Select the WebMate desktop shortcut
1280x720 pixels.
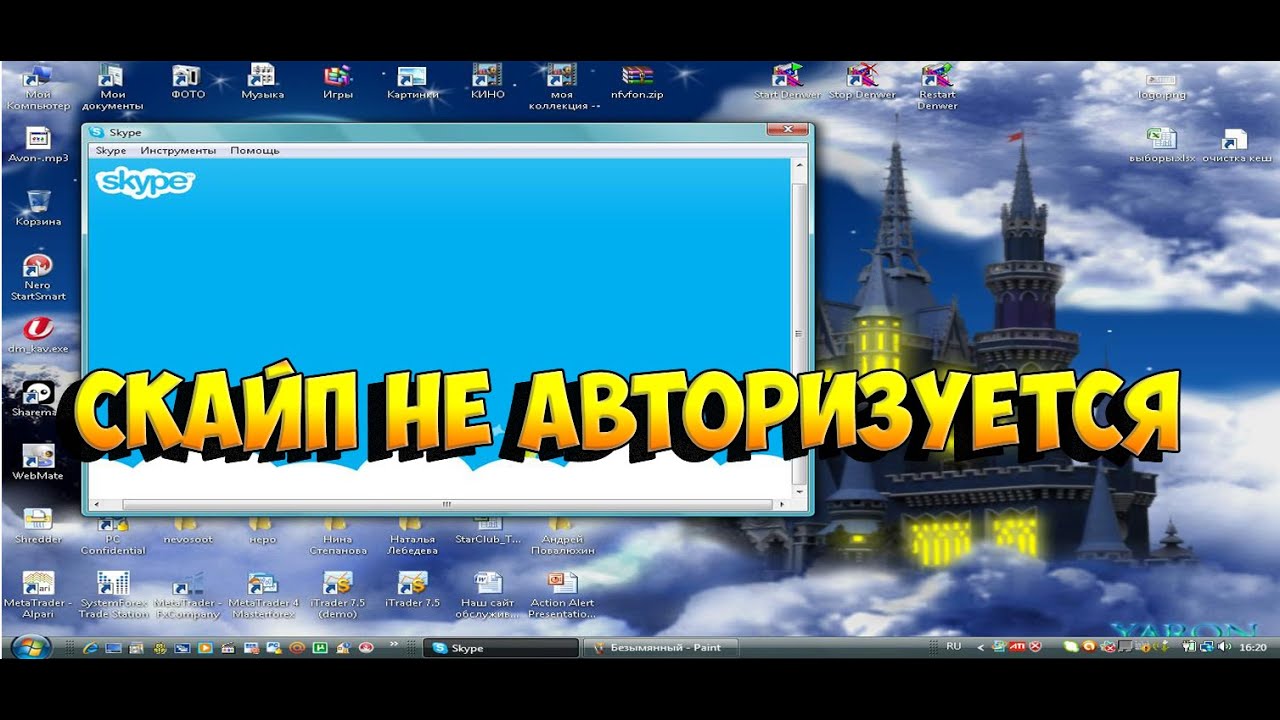[37, 462]
